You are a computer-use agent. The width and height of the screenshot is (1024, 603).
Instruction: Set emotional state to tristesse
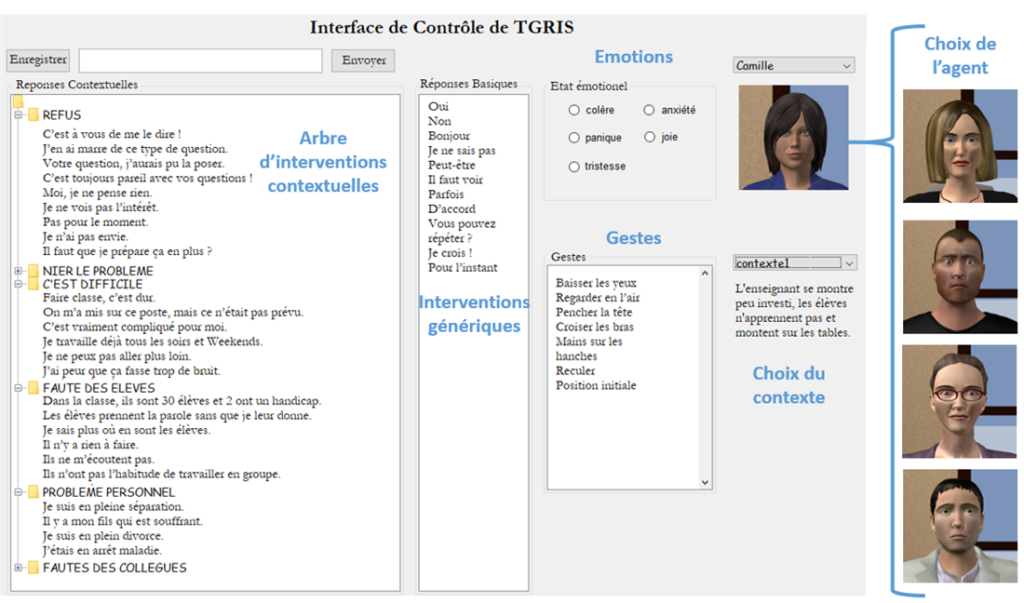[x=574, y=167]
